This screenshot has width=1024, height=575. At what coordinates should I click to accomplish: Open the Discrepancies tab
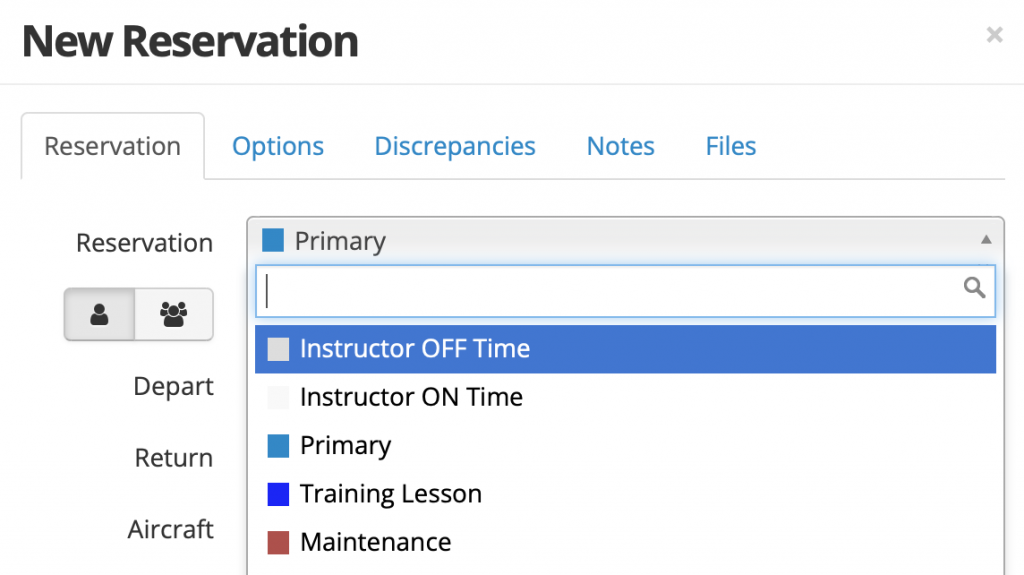tap(455, 146)
